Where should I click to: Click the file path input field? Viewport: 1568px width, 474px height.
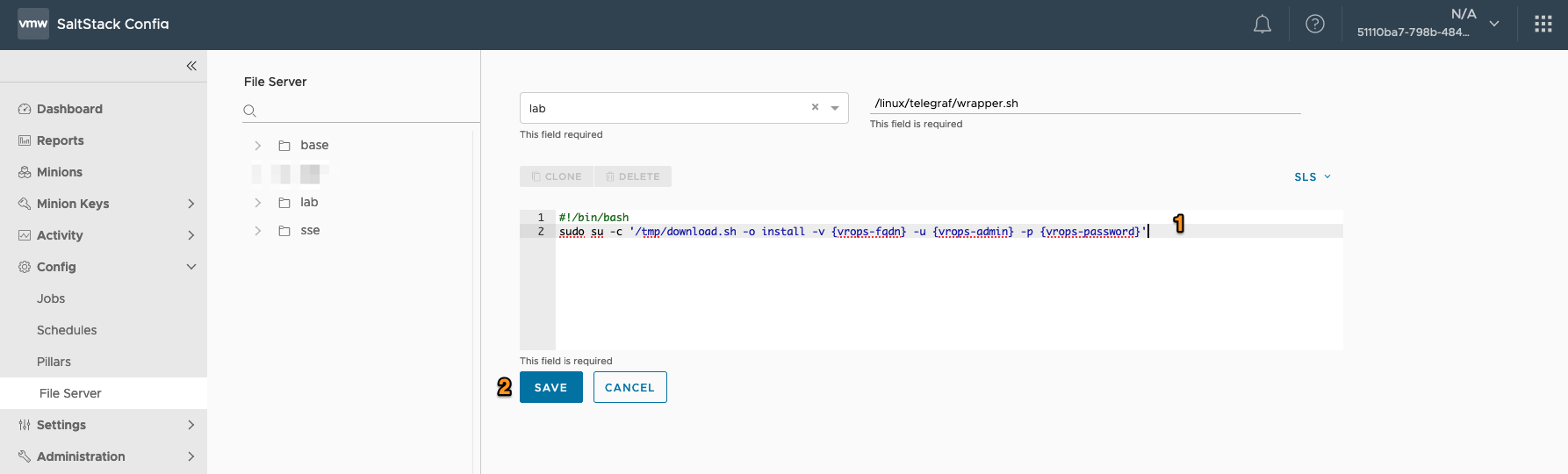(x=1085, y=103)
